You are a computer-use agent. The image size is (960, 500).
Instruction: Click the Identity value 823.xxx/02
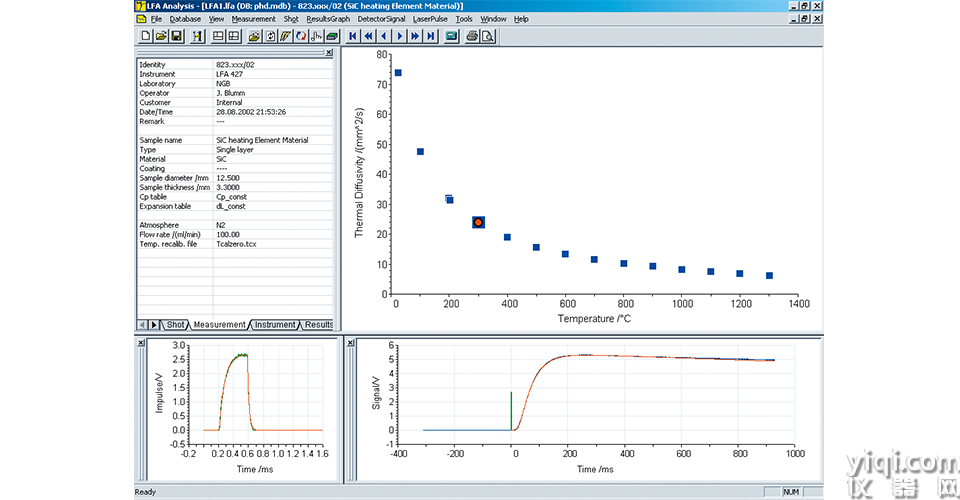[234, 64]
